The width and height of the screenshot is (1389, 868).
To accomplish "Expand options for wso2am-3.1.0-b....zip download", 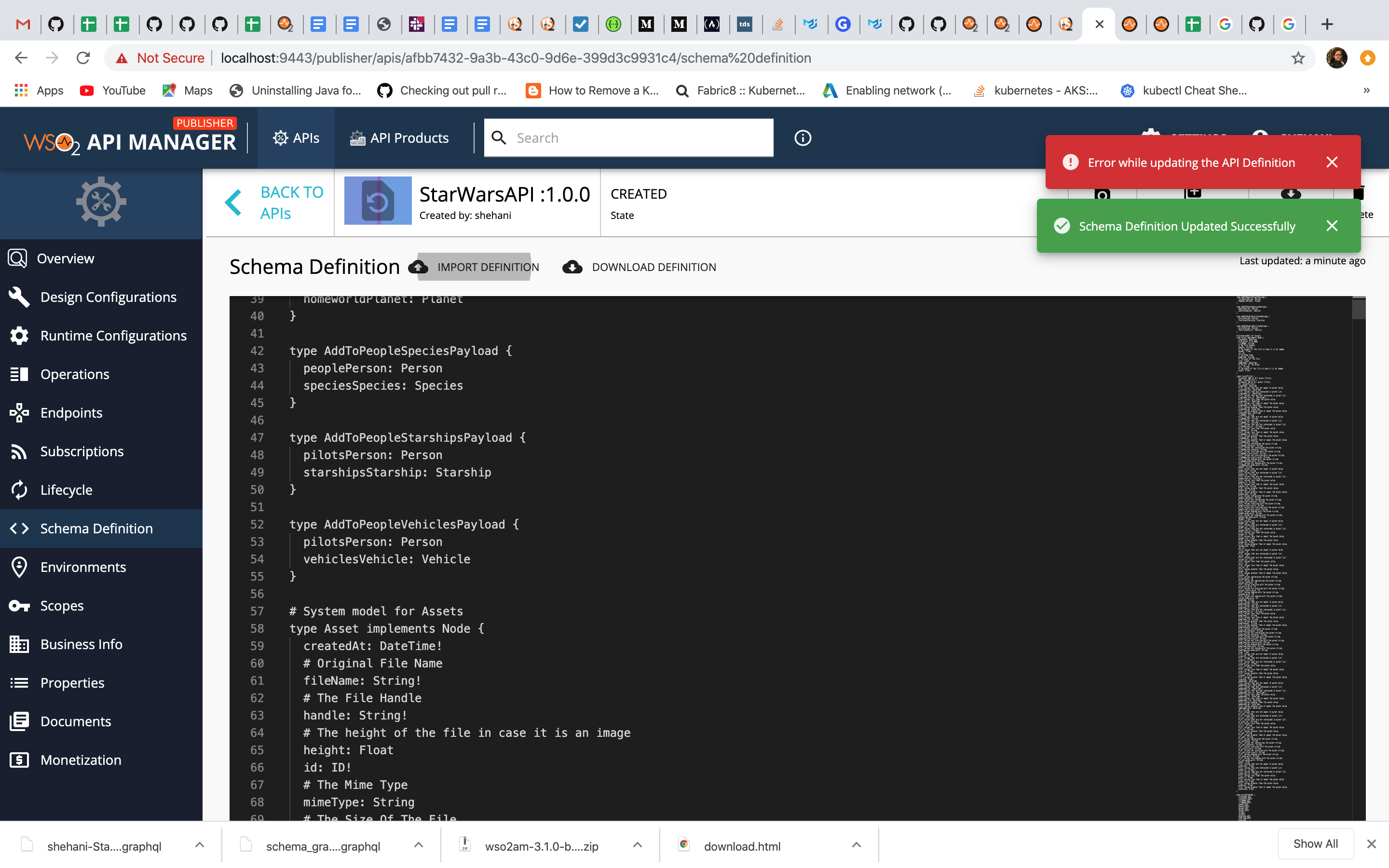I will click(637, 845).
